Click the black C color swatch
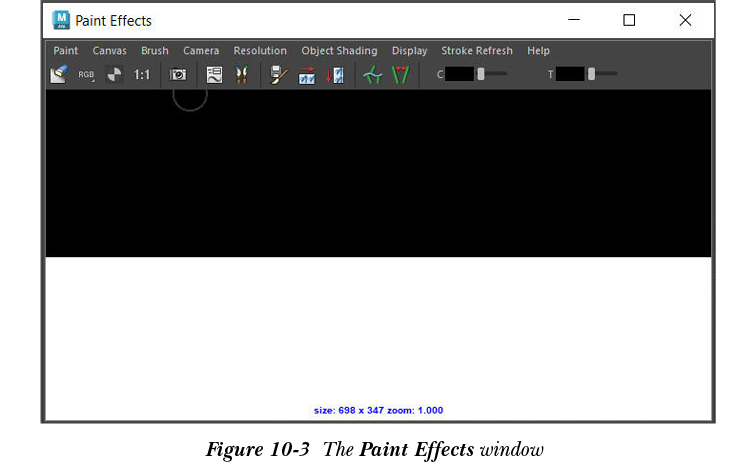The width and height of the screenshot is (750, 464). pyautogui.click(x=460, y=74)
